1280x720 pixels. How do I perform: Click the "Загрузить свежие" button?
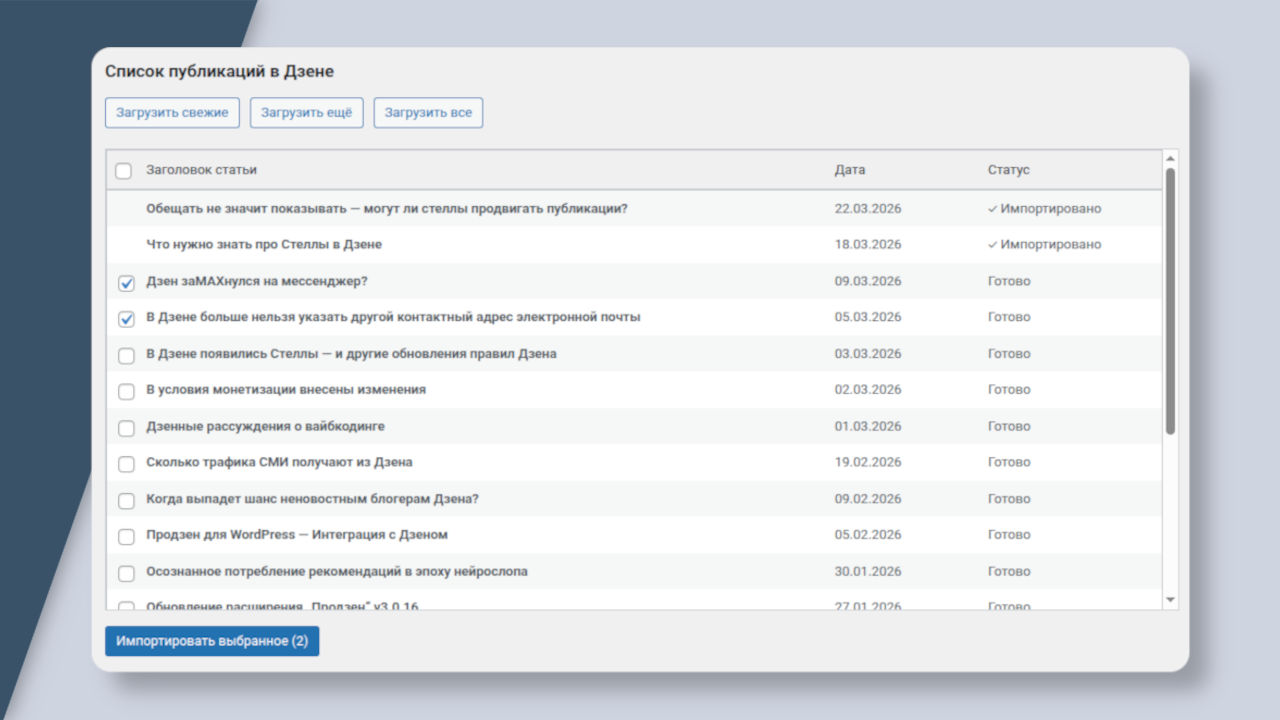coord(172,113)
